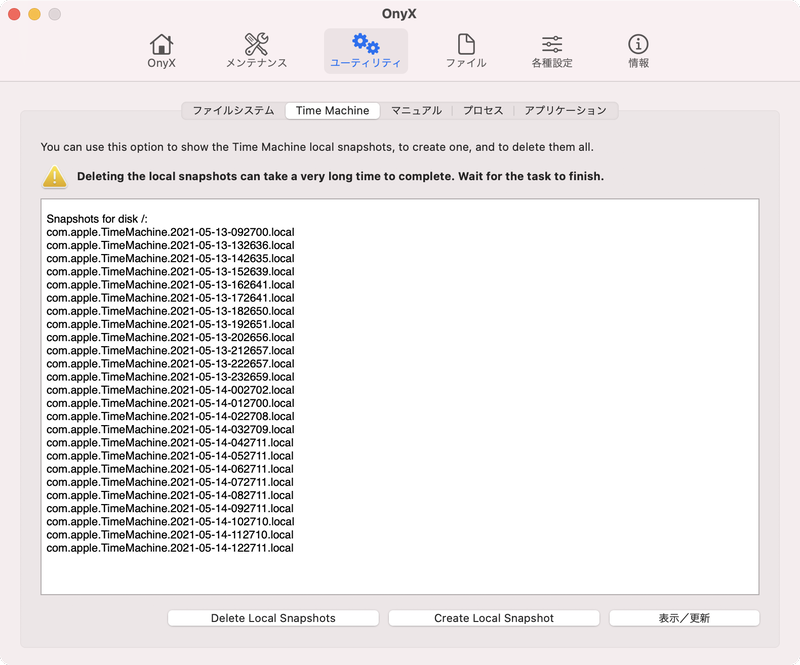
Task: Click snapshot 2021-05-14-042711.local line
Action: (x=170, y=442)
